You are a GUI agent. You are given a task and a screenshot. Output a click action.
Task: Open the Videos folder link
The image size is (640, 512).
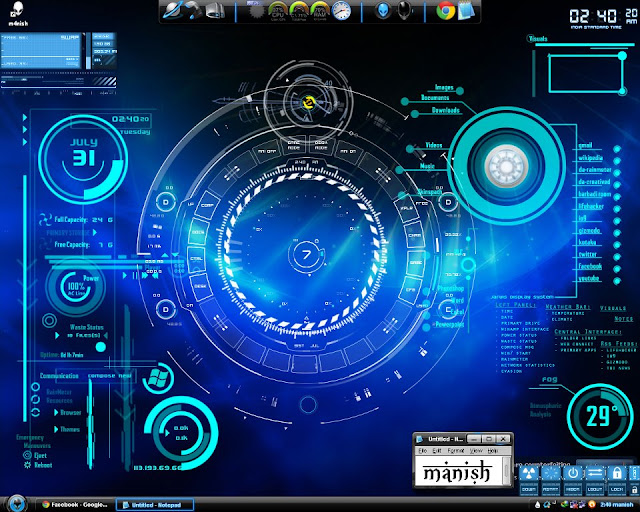tap(434, 145)
